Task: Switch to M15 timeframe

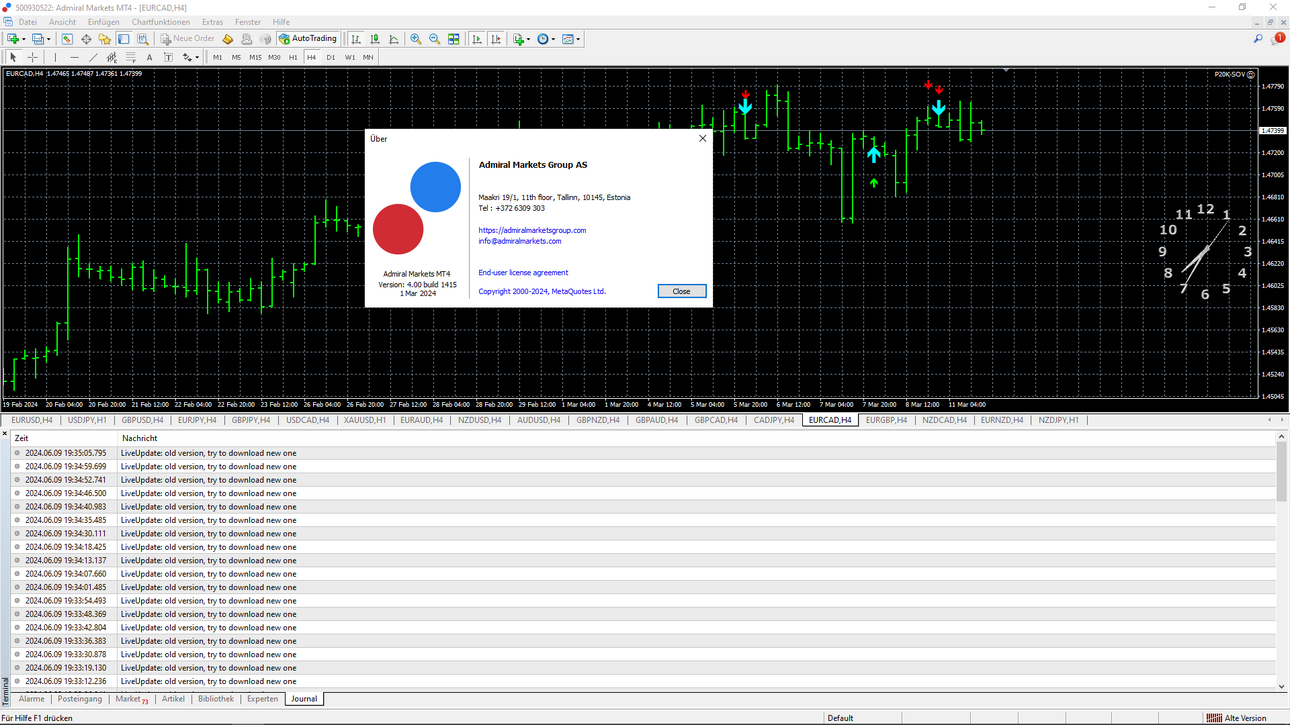Action: [255, 57]
